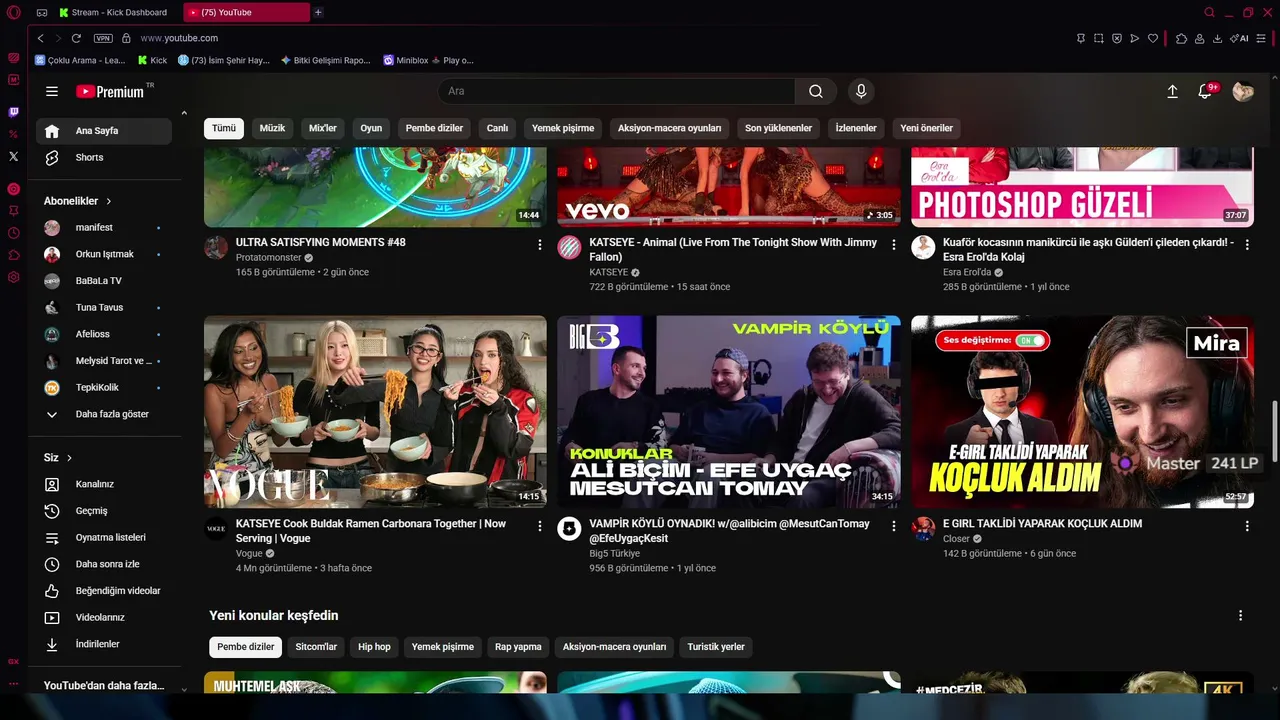Open the Opera easy setup menu
Image resolution: width=1280 pixels, height=720 pixels.
tap(1263, 38)
